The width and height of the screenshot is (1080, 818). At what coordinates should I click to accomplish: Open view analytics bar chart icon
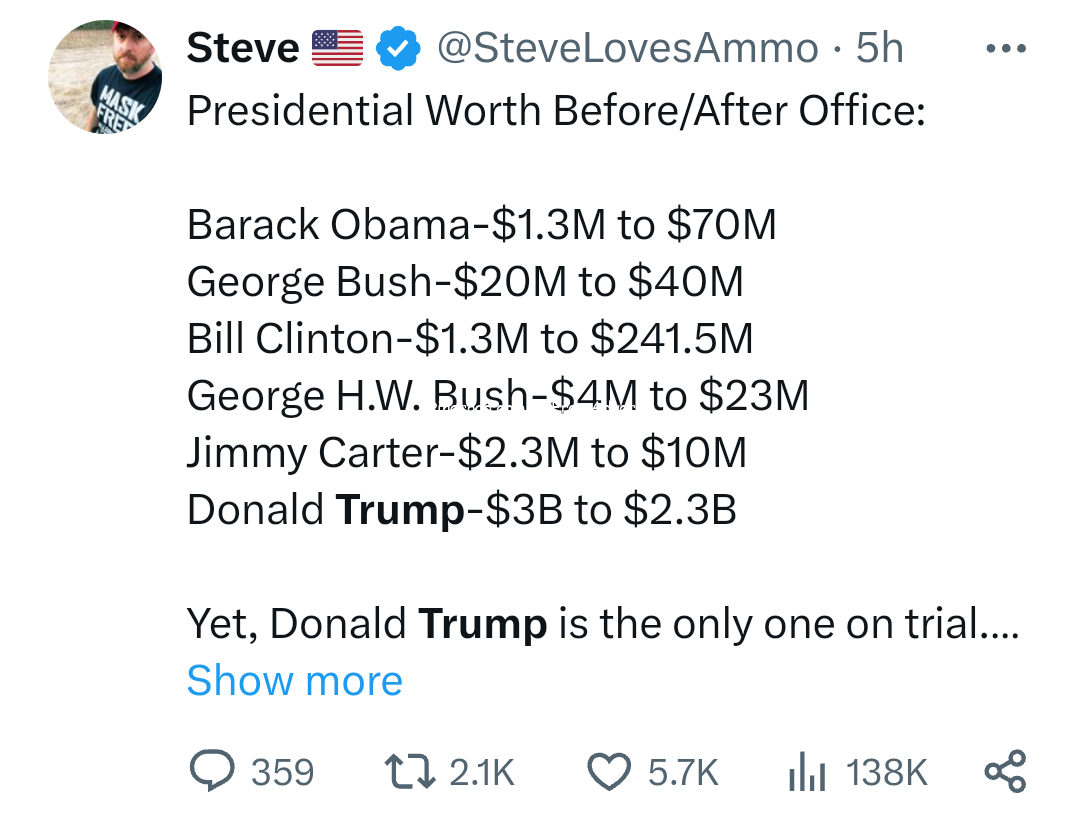click(805, 771)
